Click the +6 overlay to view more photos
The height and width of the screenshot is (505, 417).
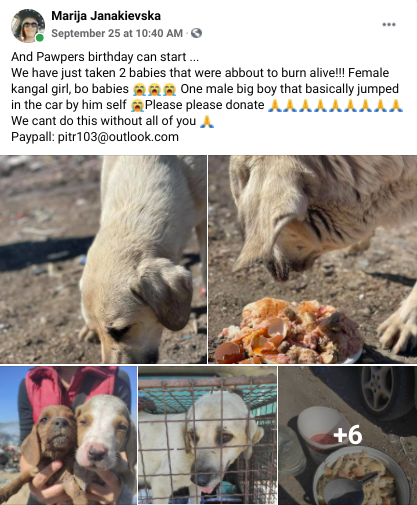click(x=348, y=435)
